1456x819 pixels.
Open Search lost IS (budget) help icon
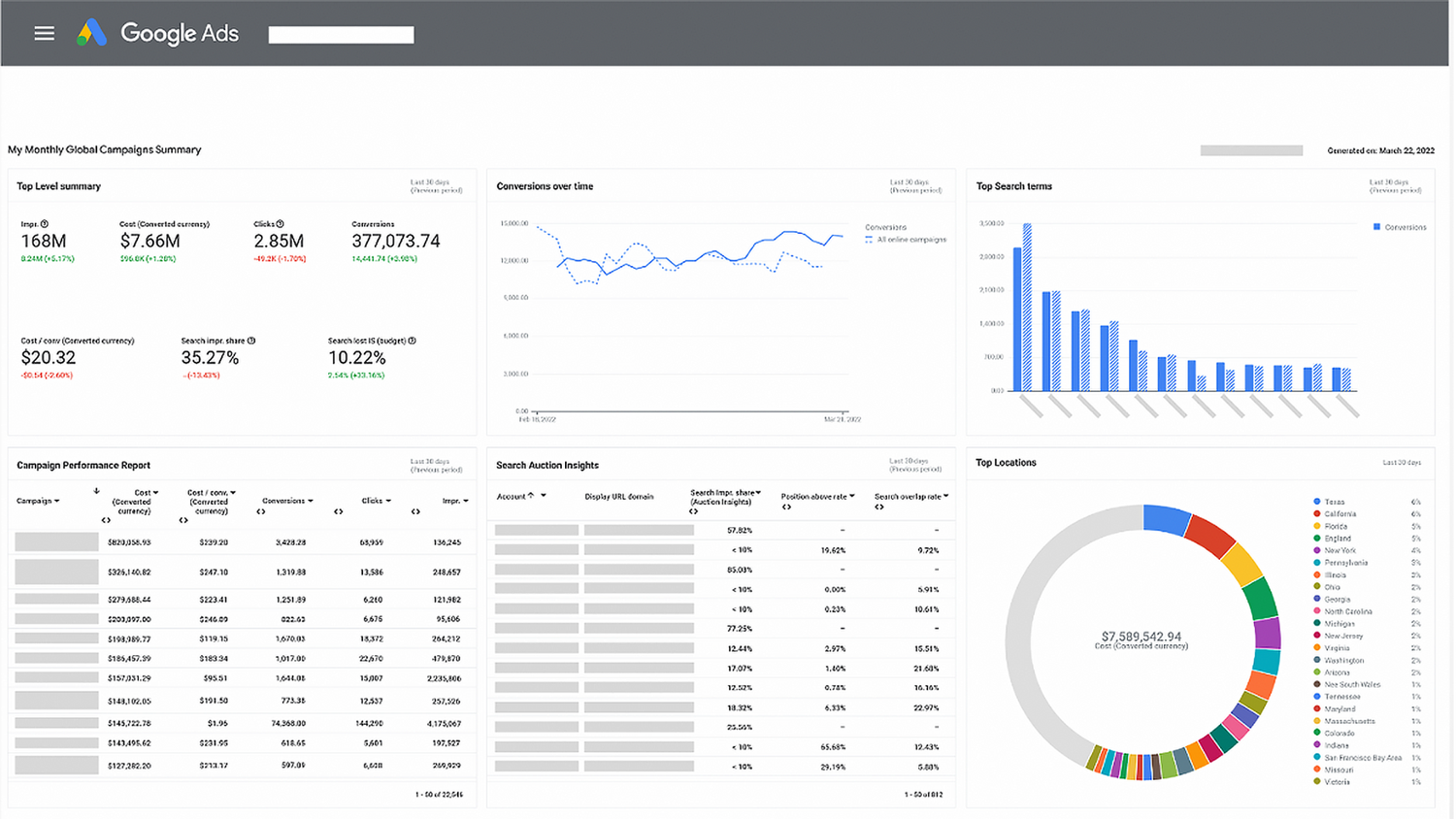[x=413, y=341]
